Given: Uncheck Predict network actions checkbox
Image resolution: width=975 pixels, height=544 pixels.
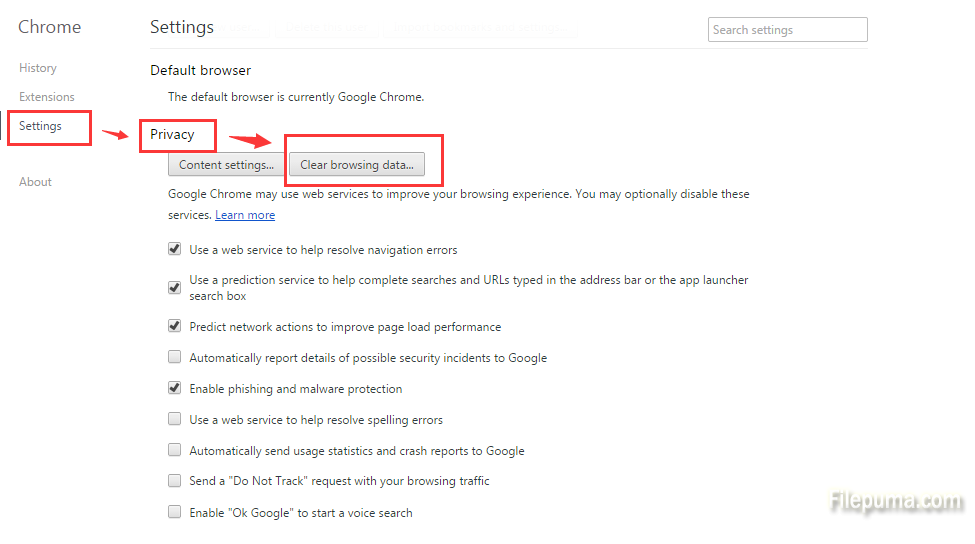Looking at the screenshot, I should click(175, 326).
